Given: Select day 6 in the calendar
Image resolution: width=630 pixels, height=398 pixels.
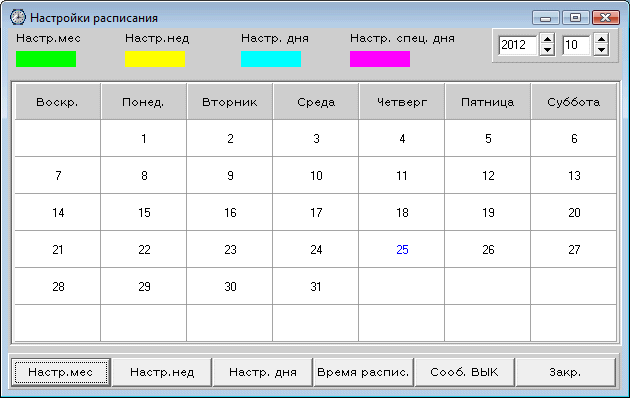Looking at the screenshot, I should point(573,139).
